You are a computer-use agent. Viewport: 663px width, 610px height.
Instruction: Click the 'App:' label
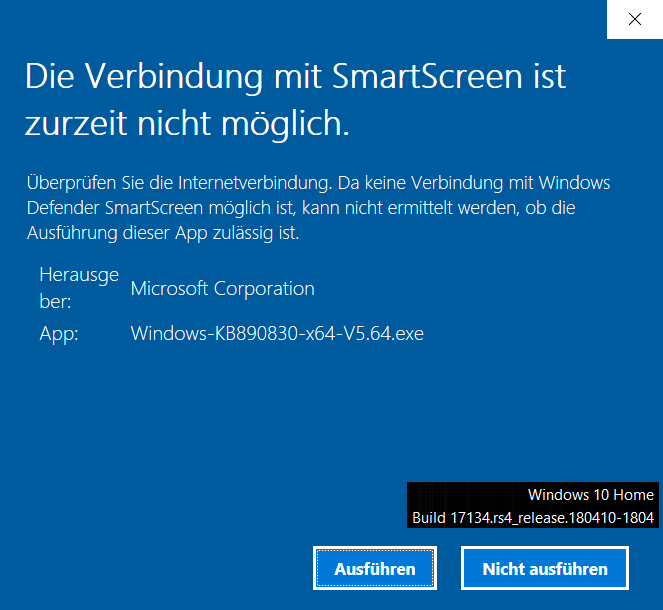tap(59, 334)
